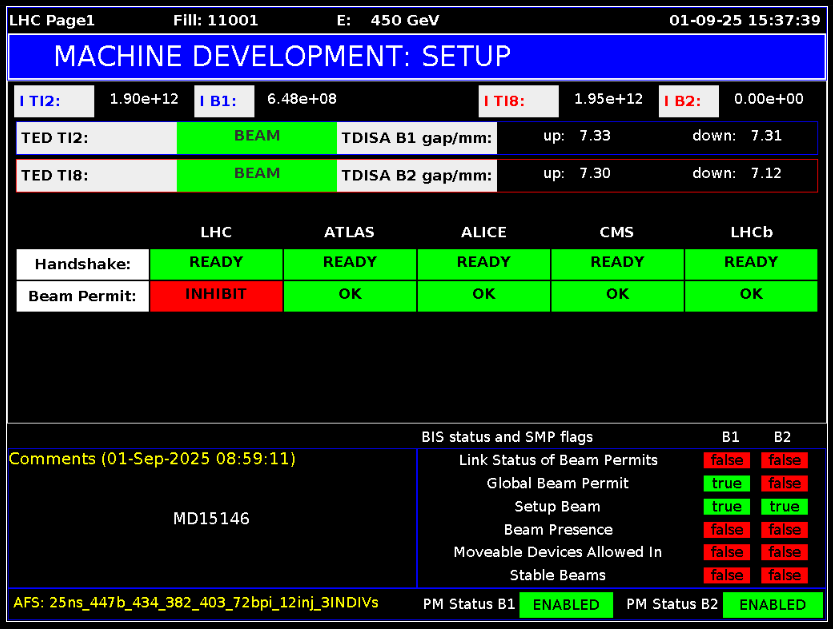Click the ALICE Beam Permit OK cell
833x629 pixels.
(483, 296)
